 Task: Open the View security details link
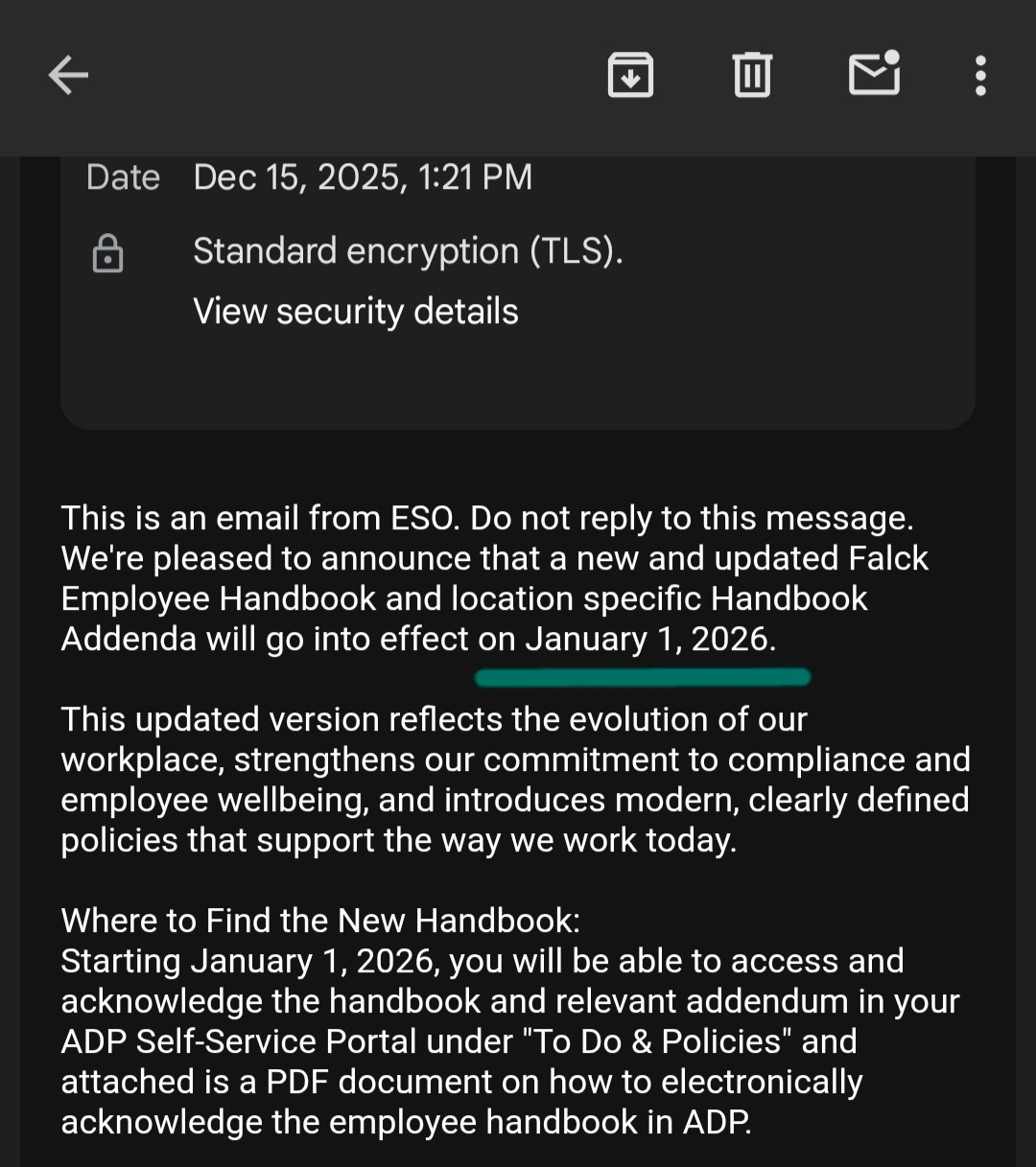[355, 312]
